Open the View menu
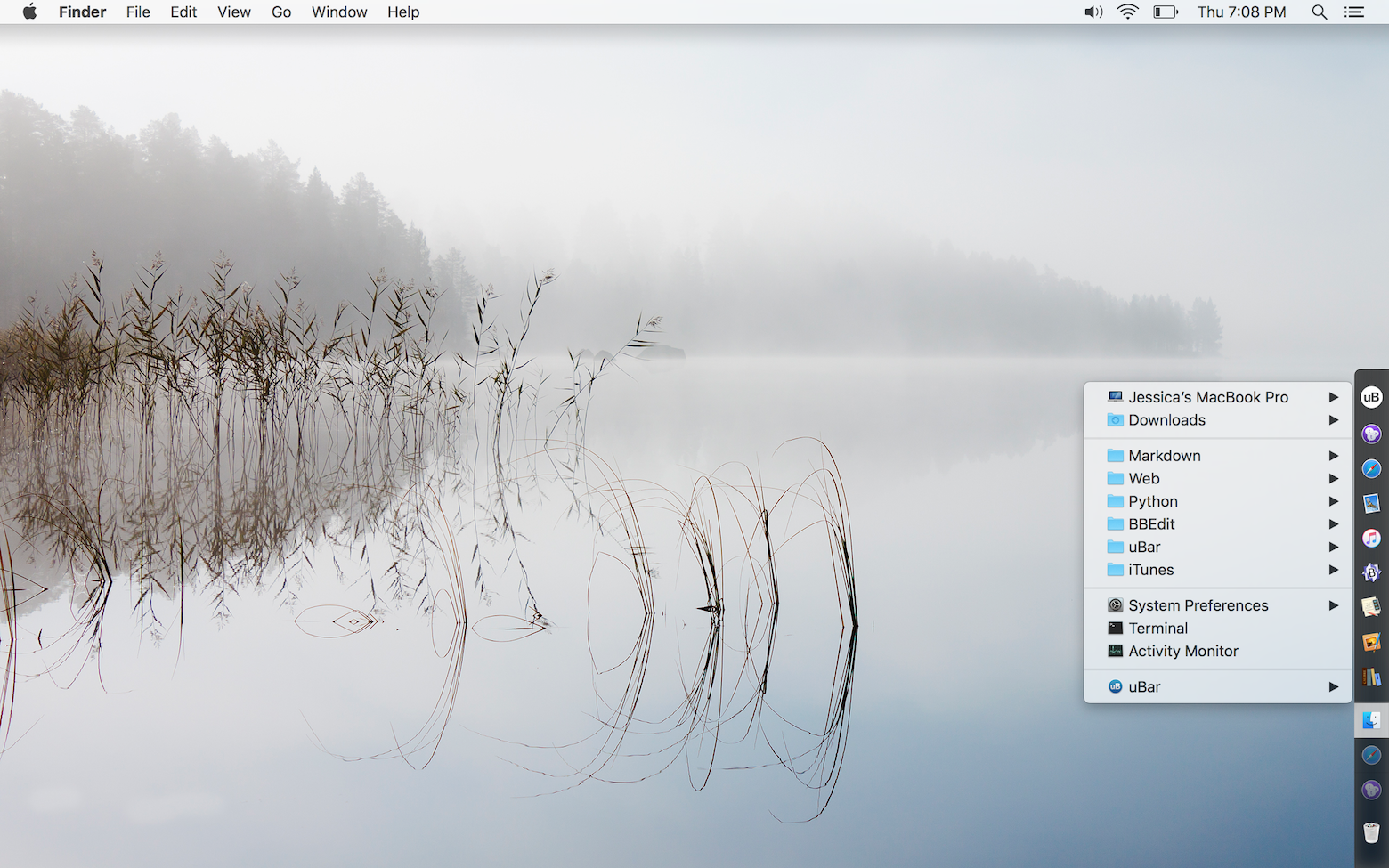This screenshot has height=868, width=1389. pyautogui.click(x=234, y=12)
